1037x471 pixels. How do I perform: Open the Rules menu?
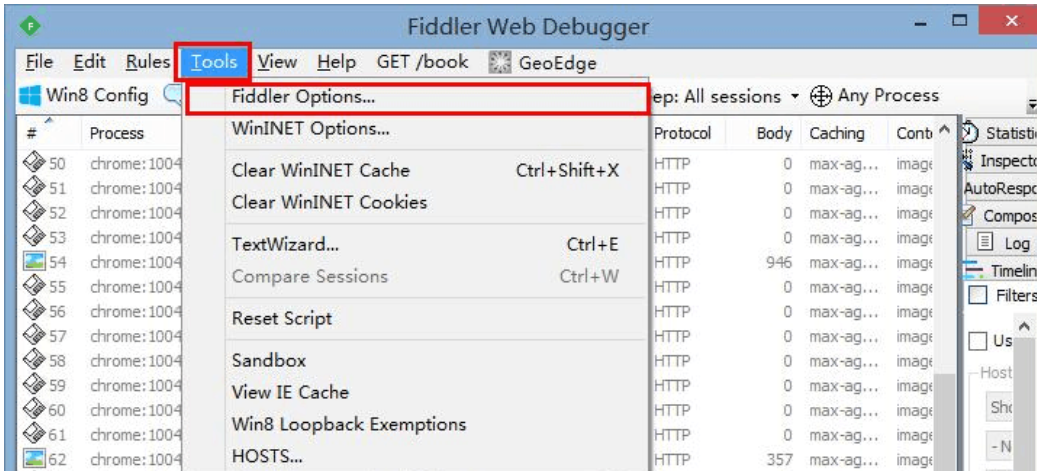coord(146,62)
